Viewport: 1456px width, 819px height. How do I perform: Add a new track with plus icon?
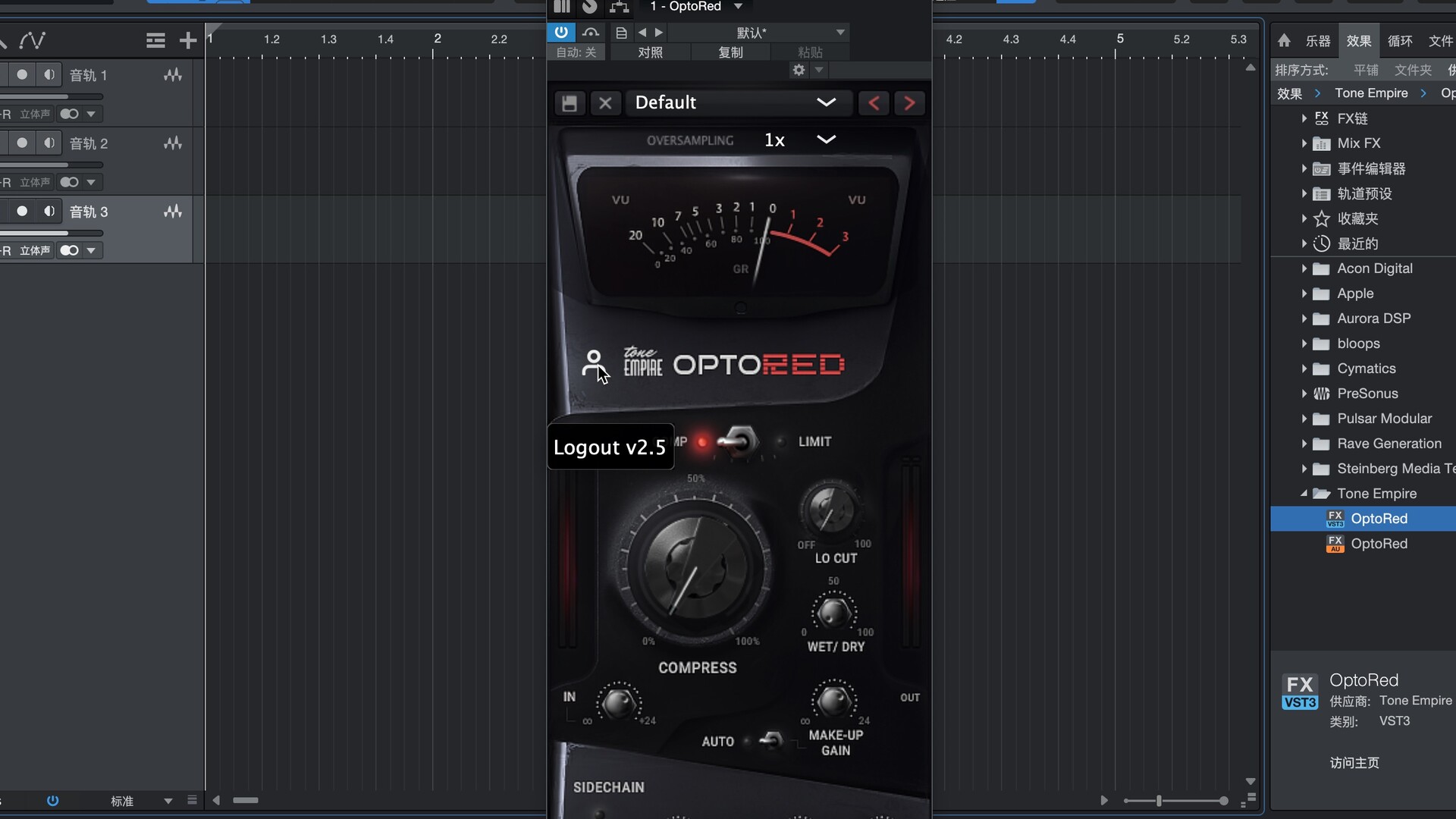pyautogui.click(x=187, y=40)
